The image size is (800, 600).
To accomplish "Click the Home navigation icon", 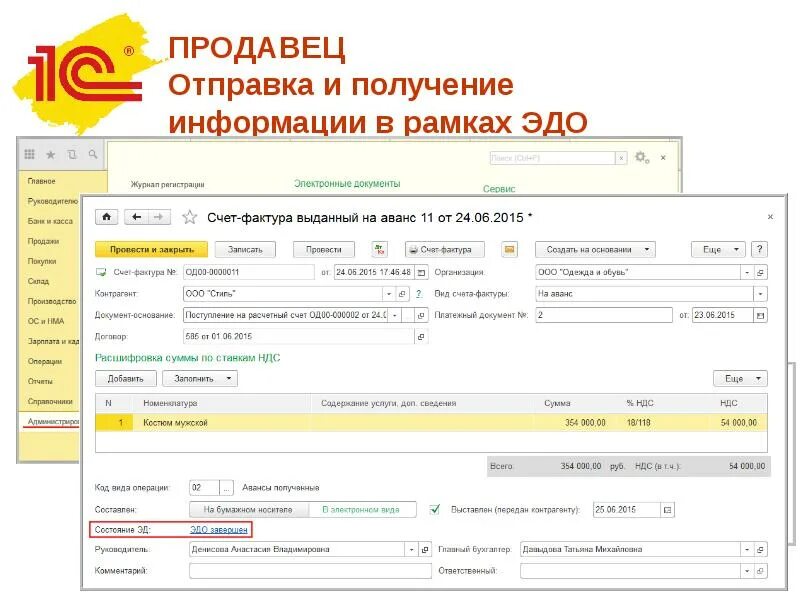I will 107,216.
